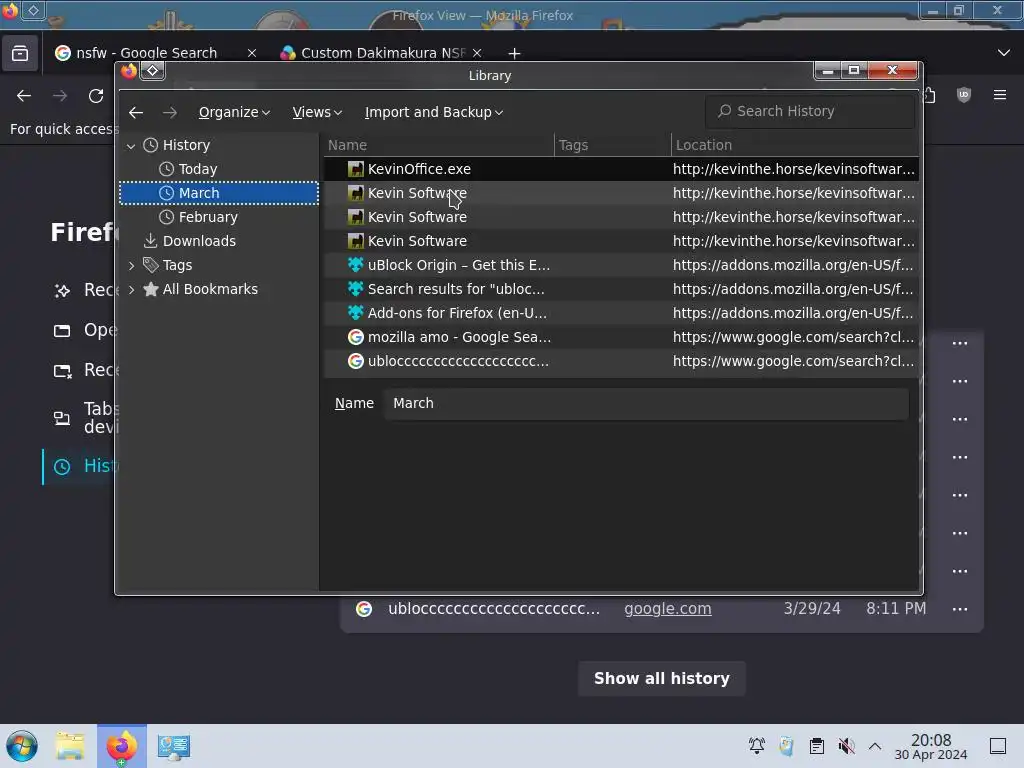1024x768 pixels.
Task: Focus the Search History field
Action: (x=810, y=111)
